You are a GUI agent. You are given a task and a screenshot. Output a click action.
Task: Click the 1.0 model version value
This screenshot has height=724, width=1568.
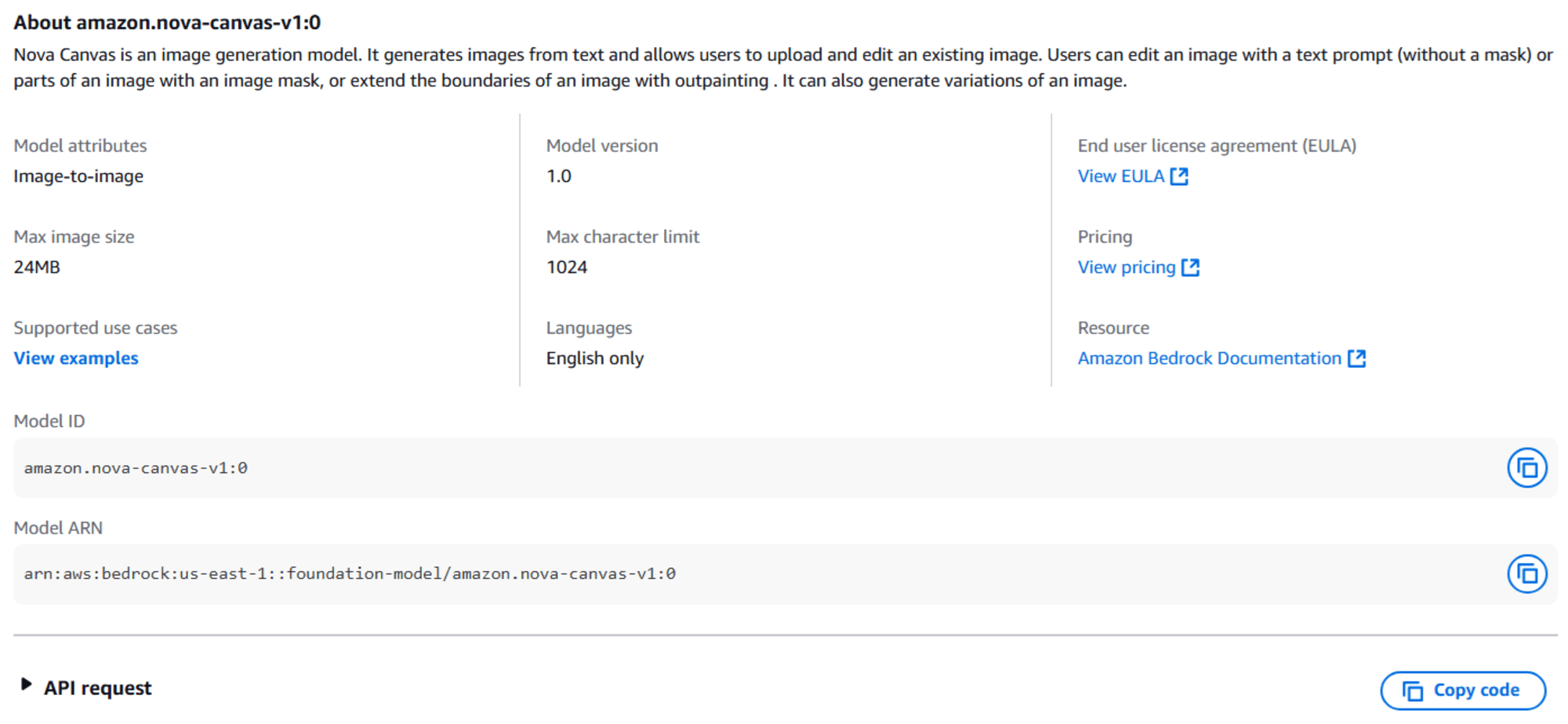pos(559,176)
